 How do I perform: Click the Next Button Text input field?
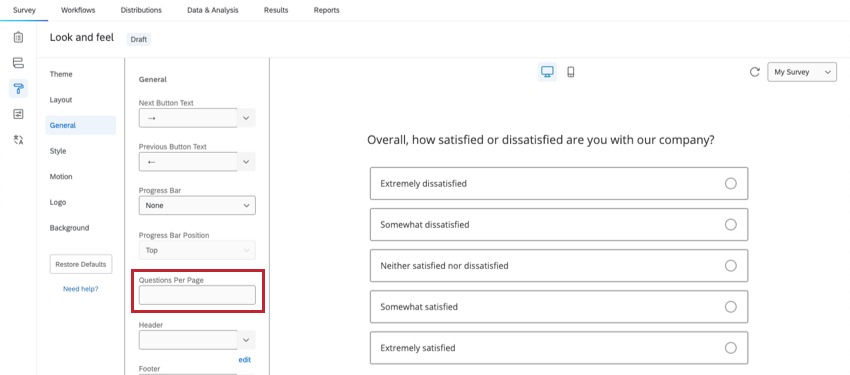coord(188,118)
